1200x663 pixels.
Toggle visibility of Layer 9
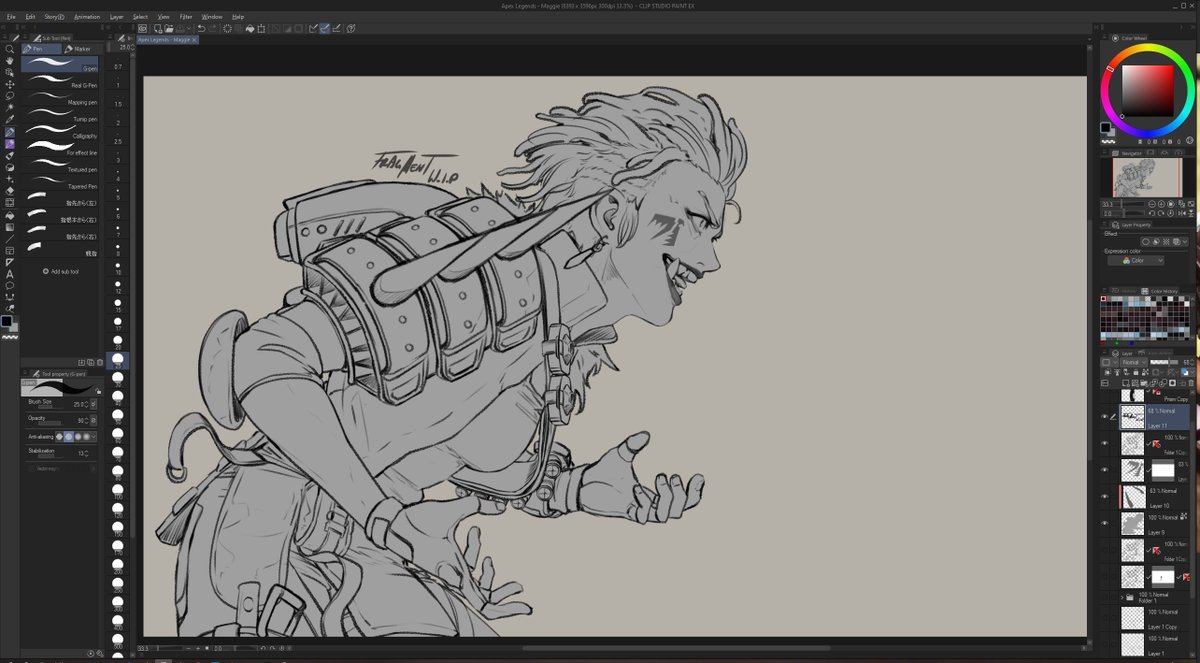click(1105, 523)
